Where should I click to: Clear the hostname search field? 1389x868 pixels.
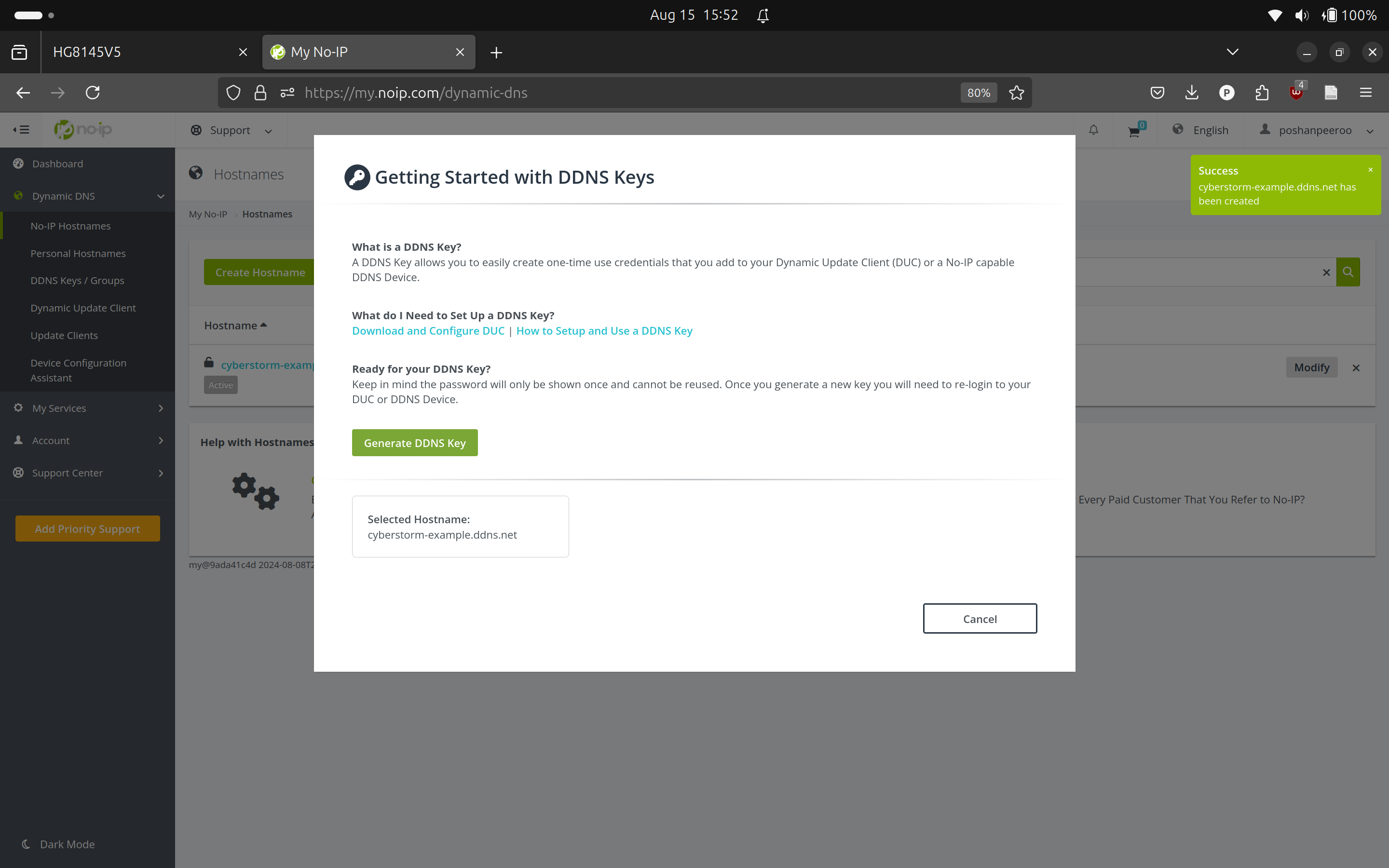pos(1326,272)
